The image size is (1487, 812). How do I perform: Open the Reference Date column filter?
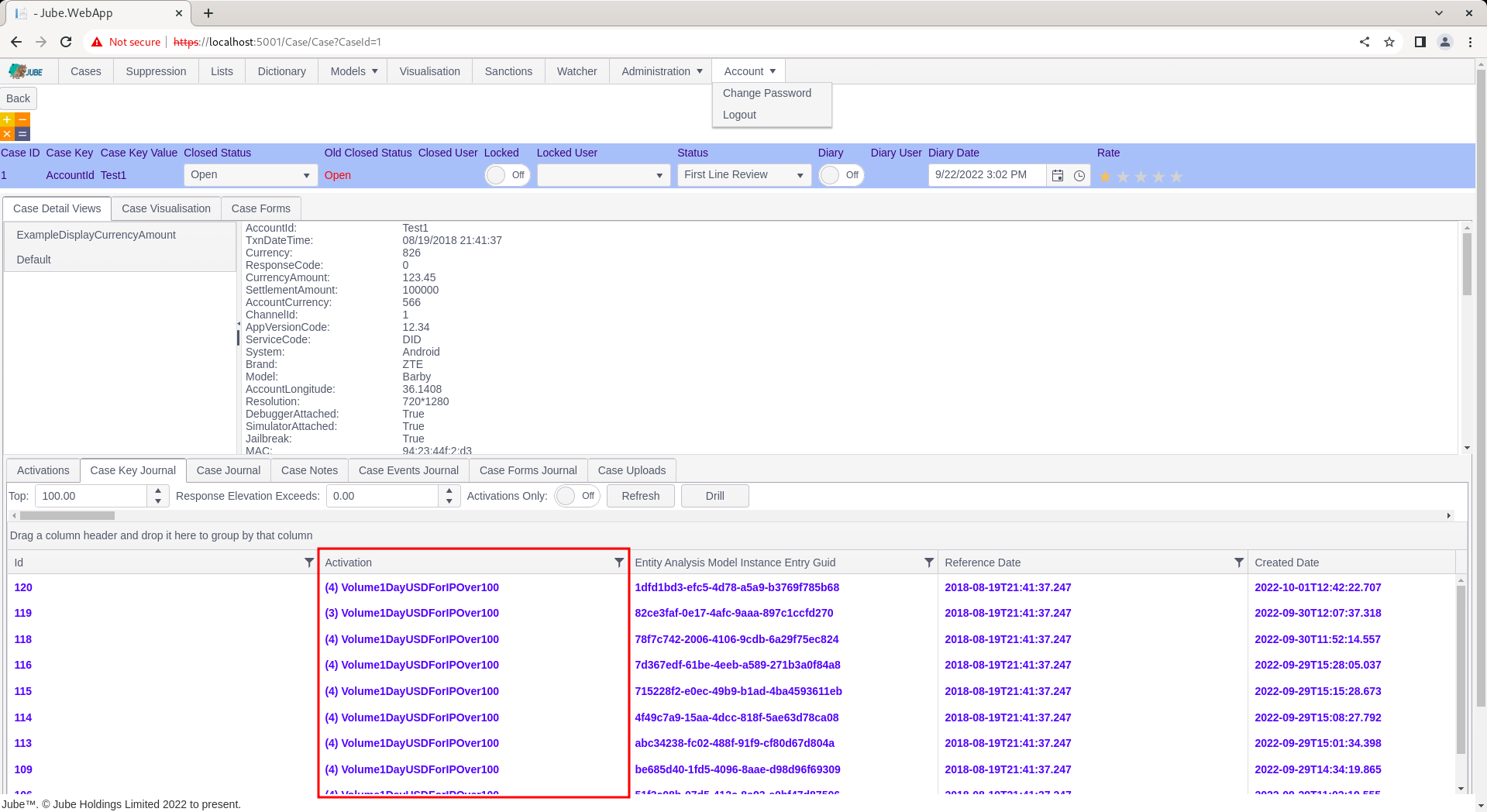pyautogui.click(x=1238, y=563)
